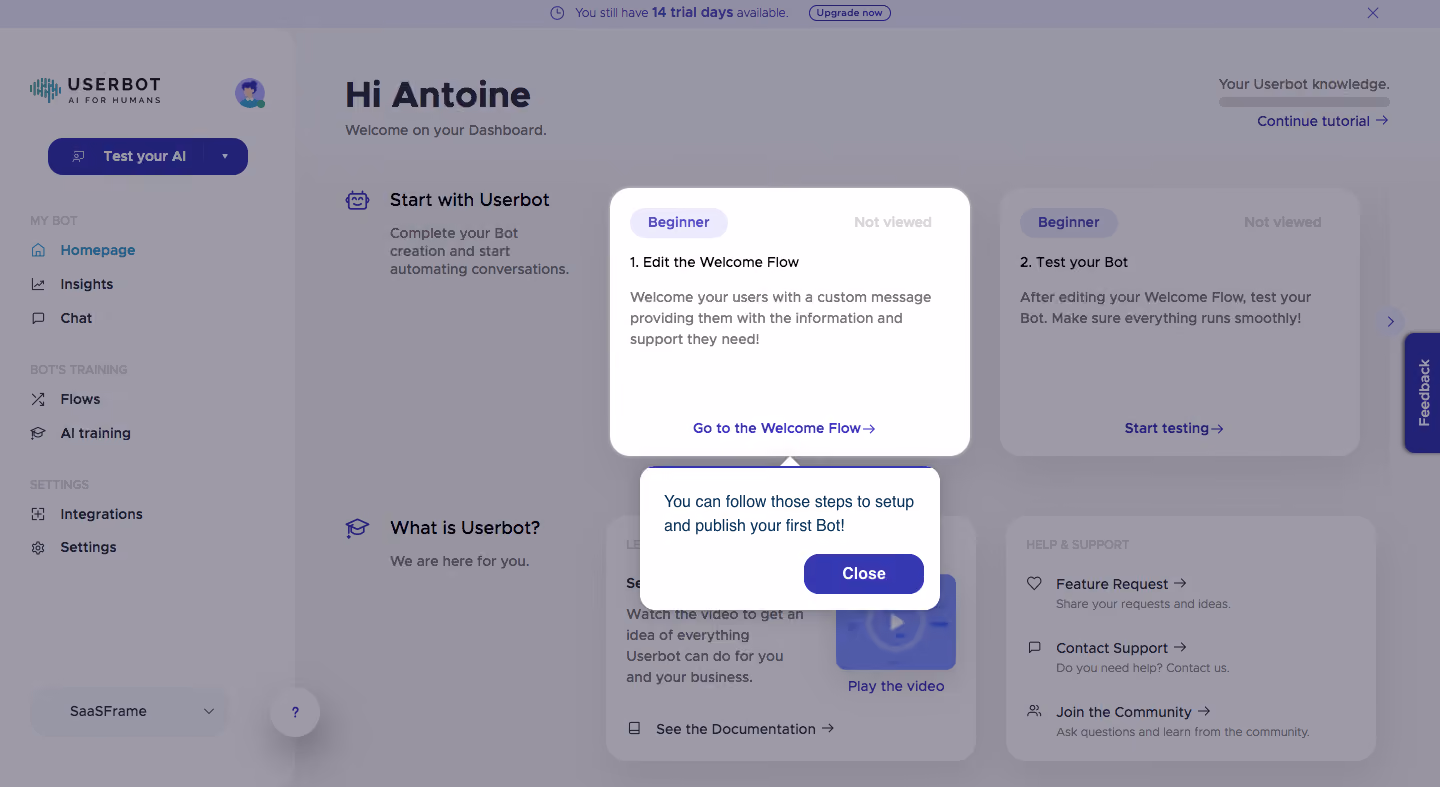Play the intro video thumbnail

coord(896,622)
